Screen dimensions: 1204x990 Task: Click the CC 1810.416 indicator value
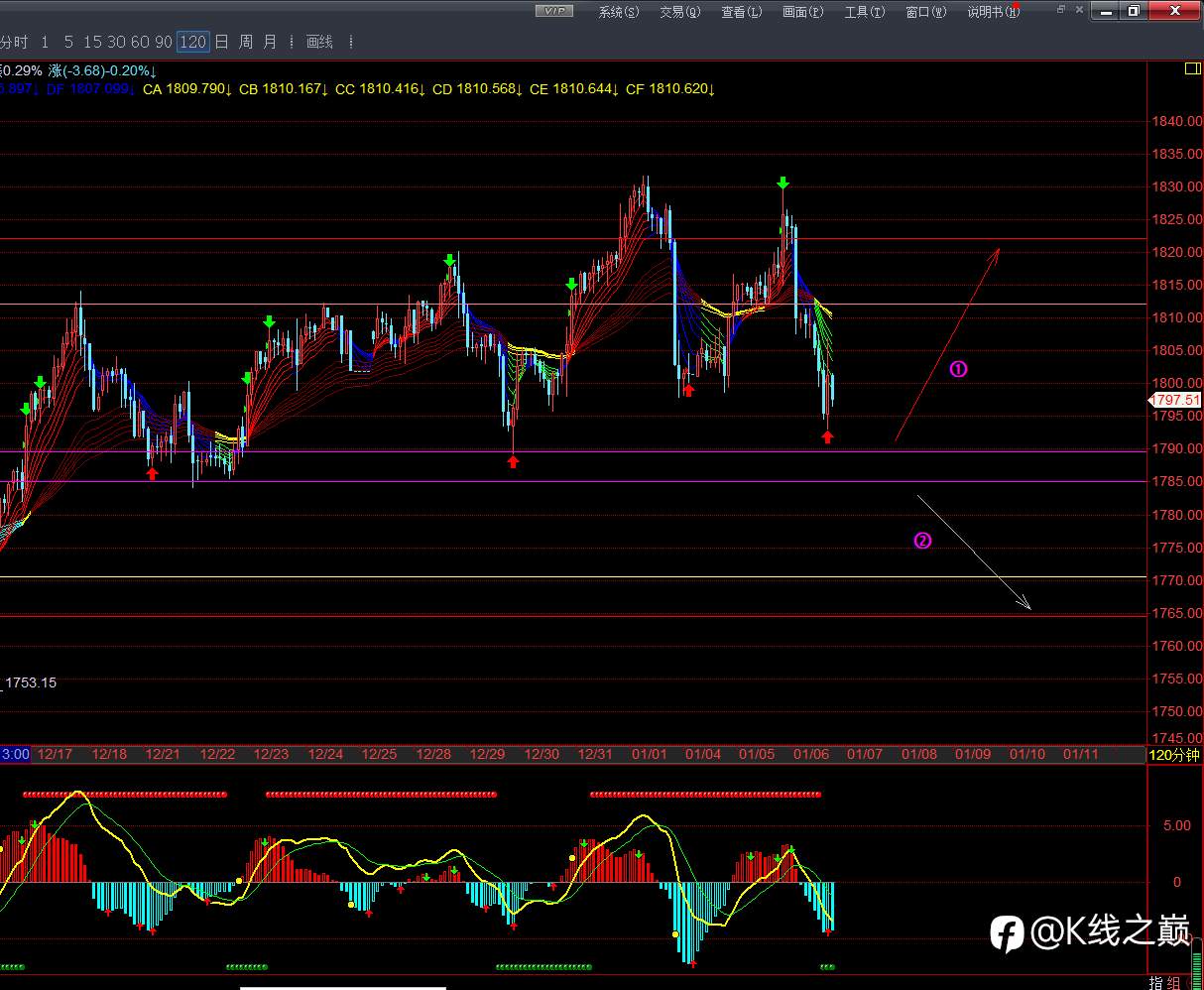pyautogui.click(x=381, y=89)
